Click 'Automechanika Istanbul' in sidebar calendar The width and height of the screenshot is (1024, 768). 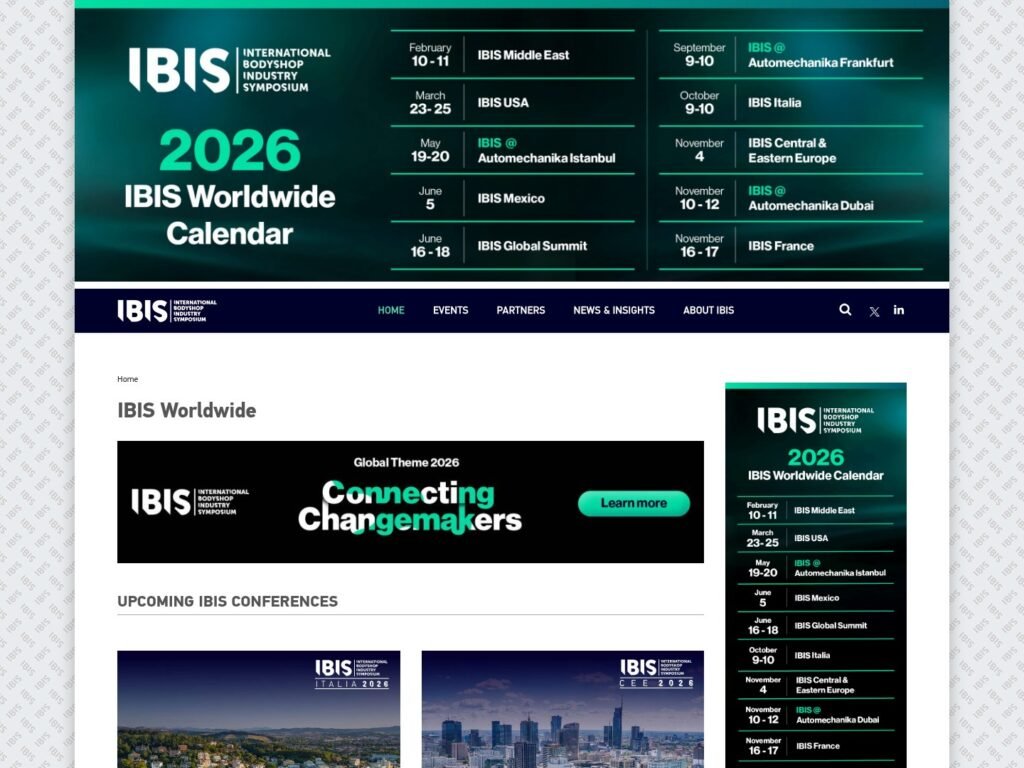click(840, 573)
